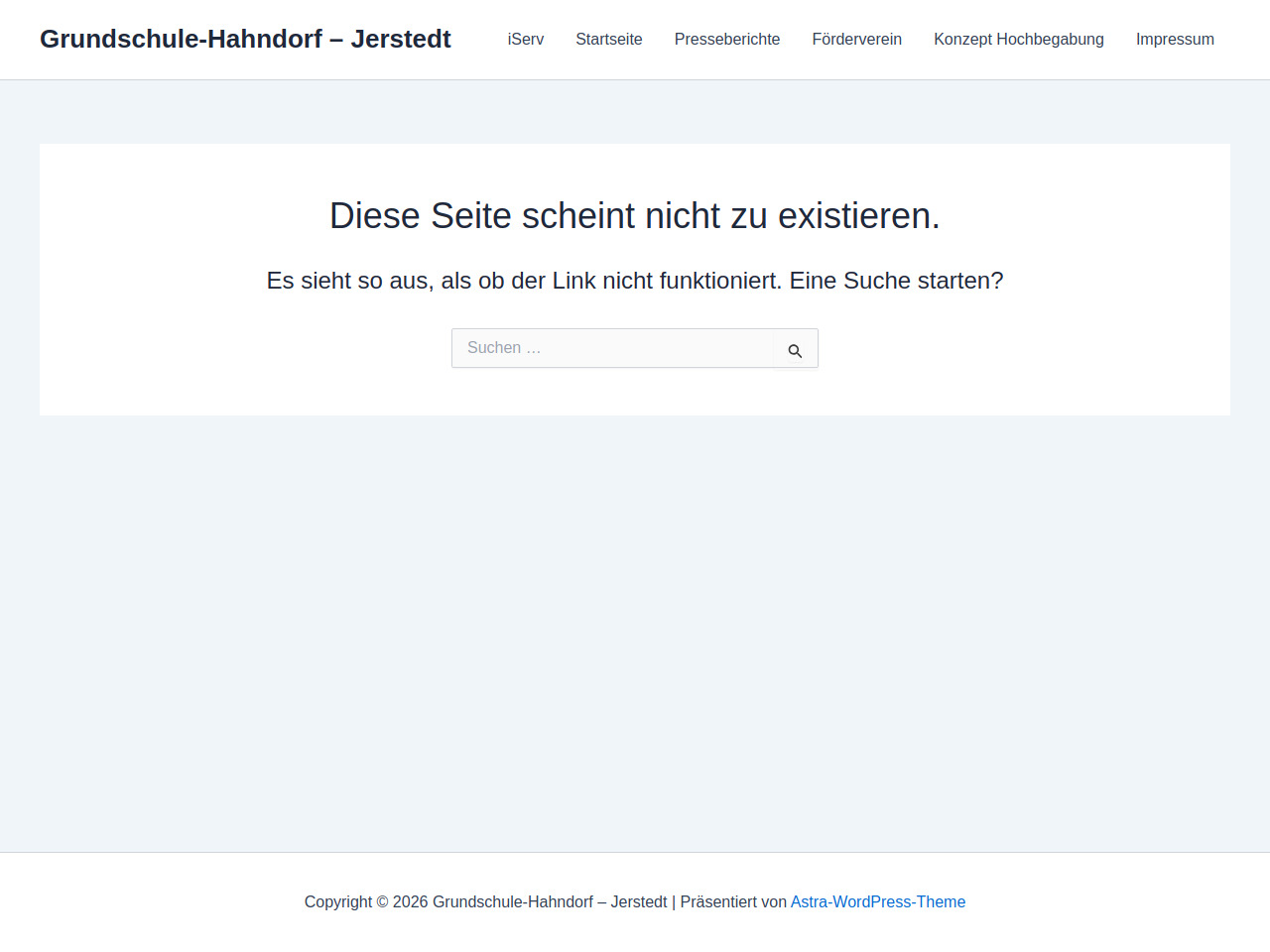This screenshot has height=952, width=1270.
Task: Go to Startseite in the navigation
Action: pyautogui.click(x=608, y=40)
